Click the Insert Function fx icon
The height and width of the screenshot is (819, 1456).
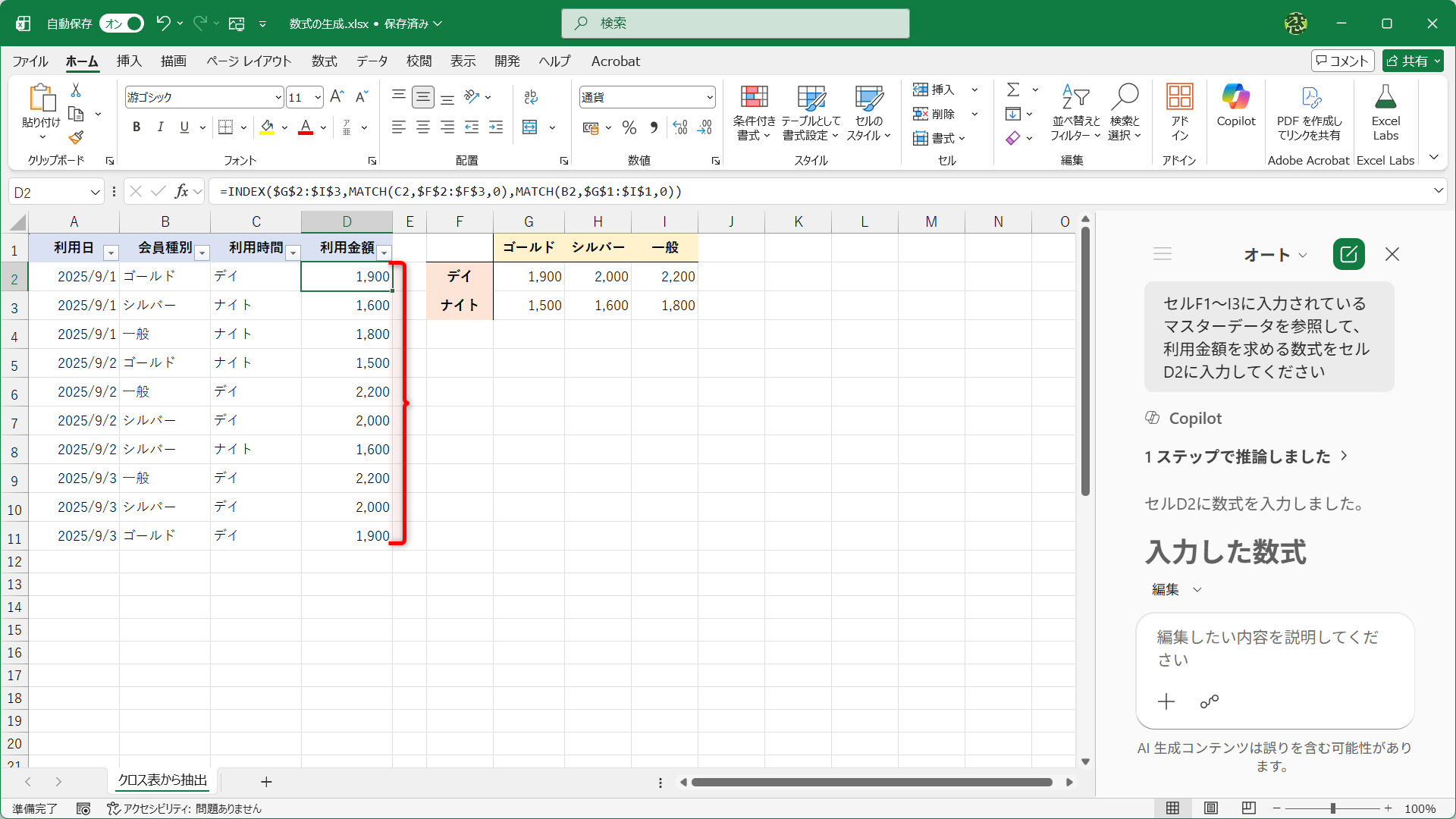(181, 191)
